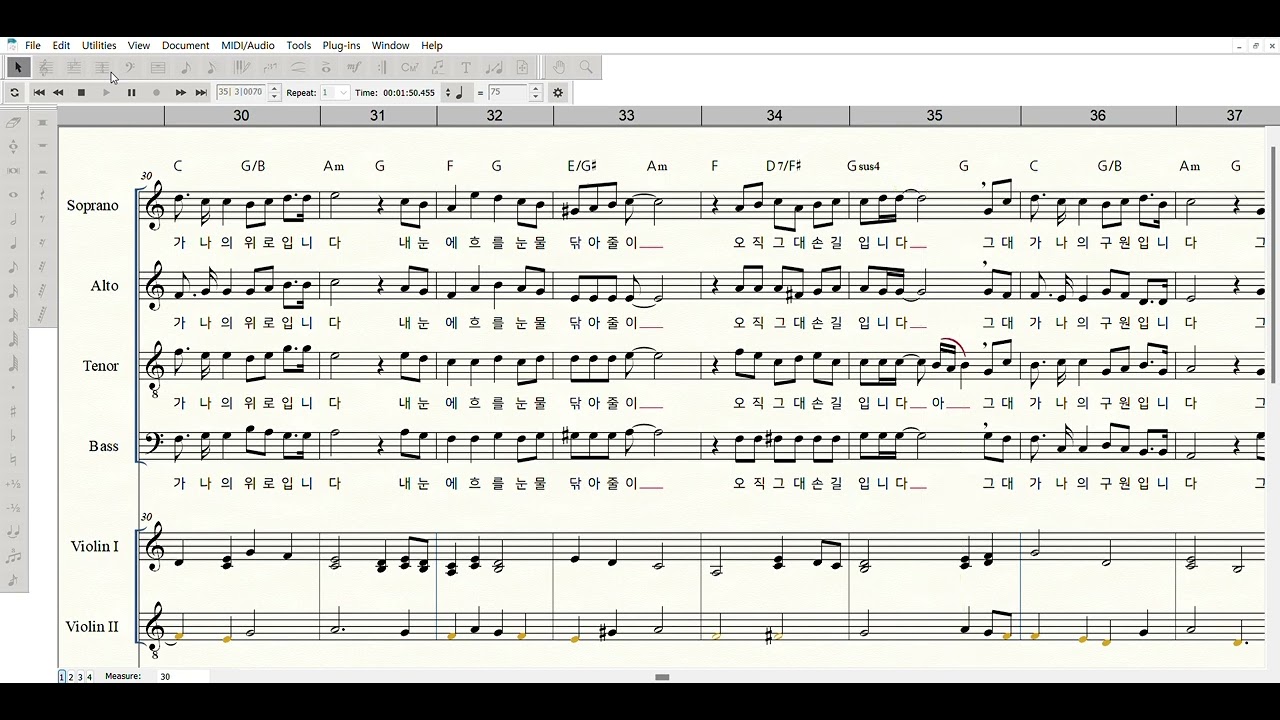The image size is (1280, 720).
Task: Select the Smart Shape slur tool
Action: tap(297, 67)
